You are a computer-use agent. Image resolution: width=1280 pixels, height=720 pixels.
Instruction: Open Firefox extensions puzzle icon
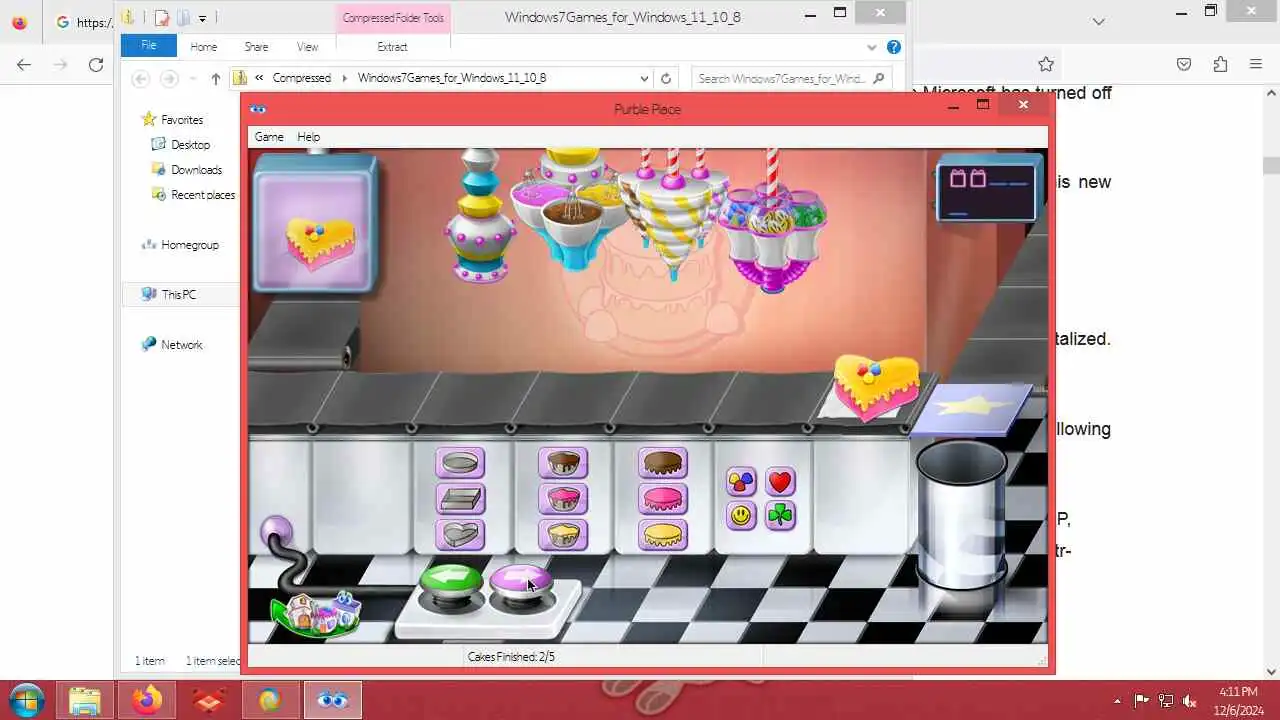click(1220, 64)
